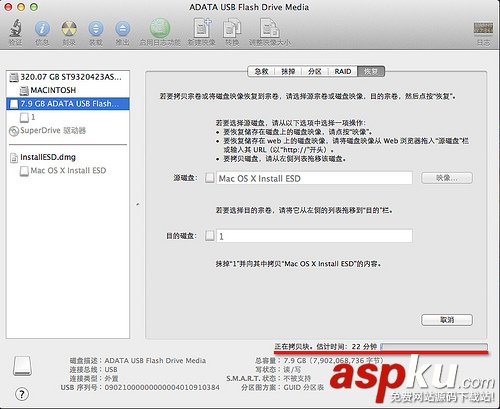
Task: Switch to the Erase (抹掉) tab
Action: pos(288,71)
